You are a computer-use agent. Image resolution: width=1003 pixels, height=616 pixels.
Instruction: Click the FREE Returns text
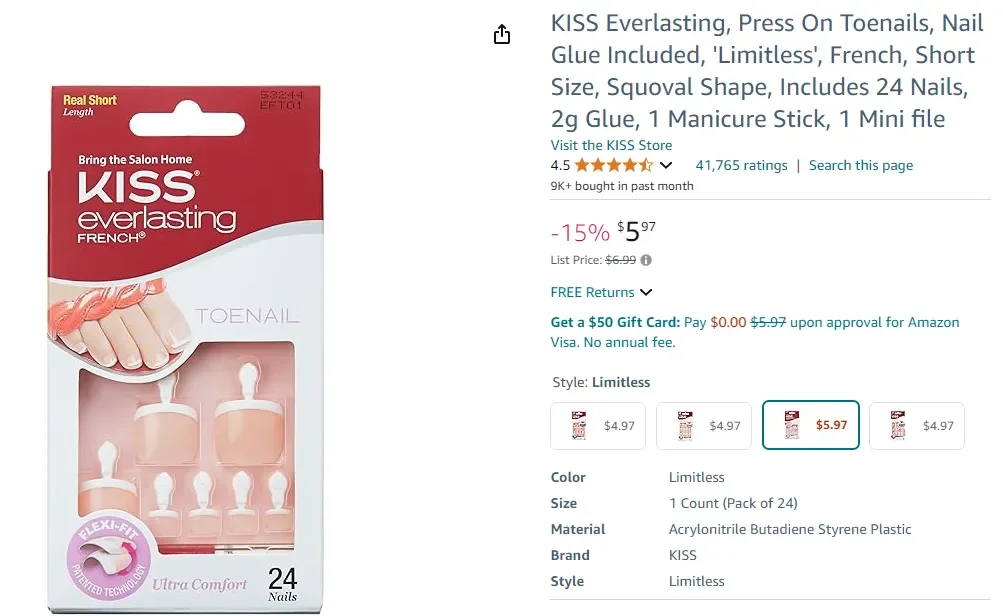592,293
